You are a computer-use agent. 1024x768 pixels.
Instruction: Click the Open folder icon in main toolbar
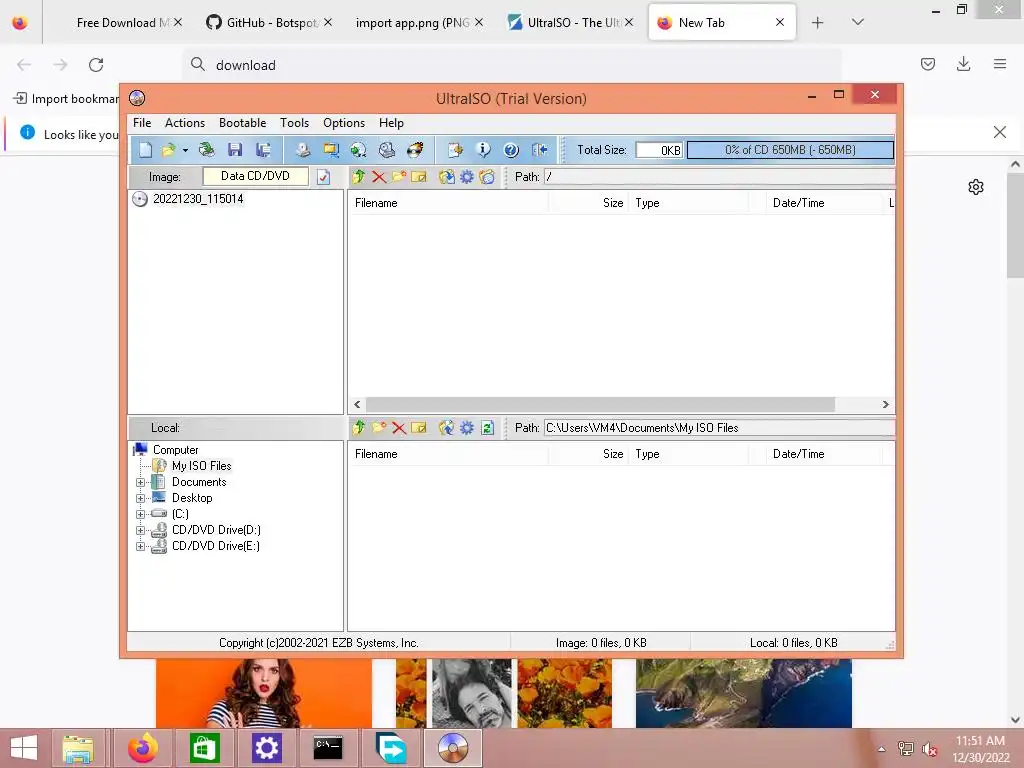coord(168,150)
